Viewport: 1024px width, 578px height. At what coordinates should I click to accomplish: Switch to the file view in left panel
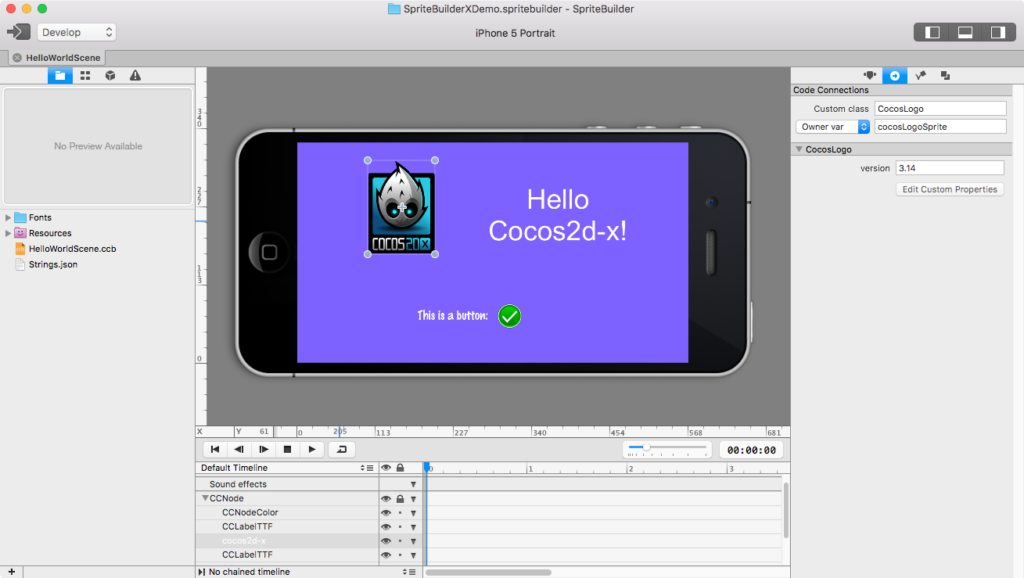(59, 75)
